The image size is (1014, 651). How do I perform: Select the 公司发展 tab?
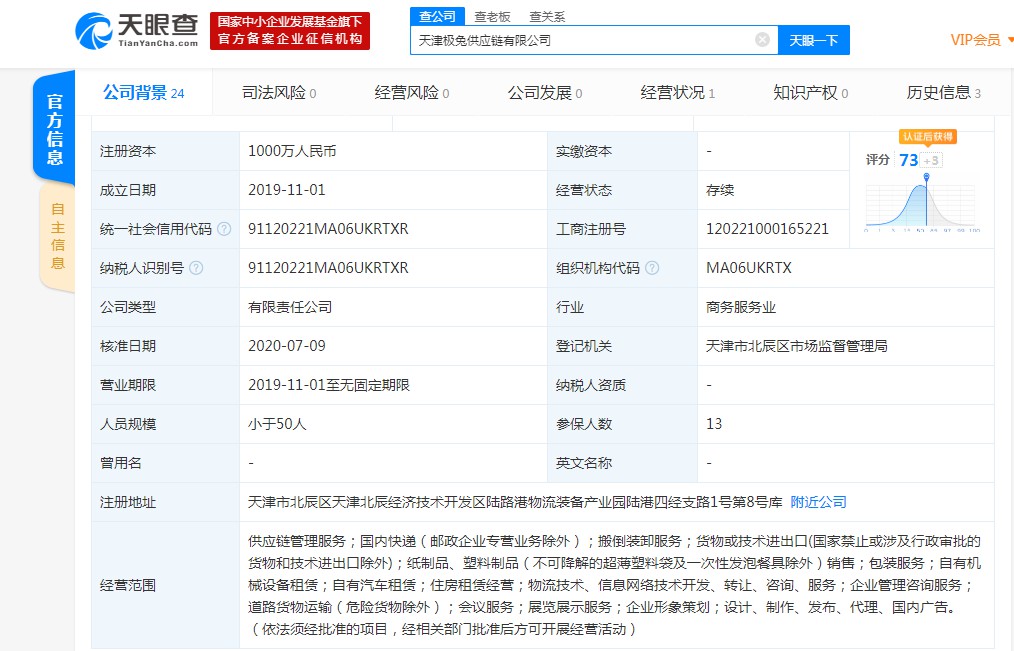coord(545,93)
